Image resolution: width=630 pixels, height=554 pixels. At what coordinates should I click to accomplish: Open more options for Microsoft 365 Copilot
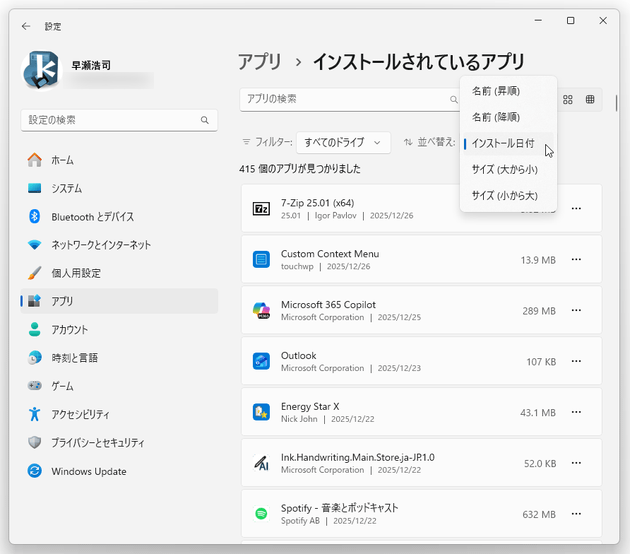pyautogui.click(x=576, y=311)
